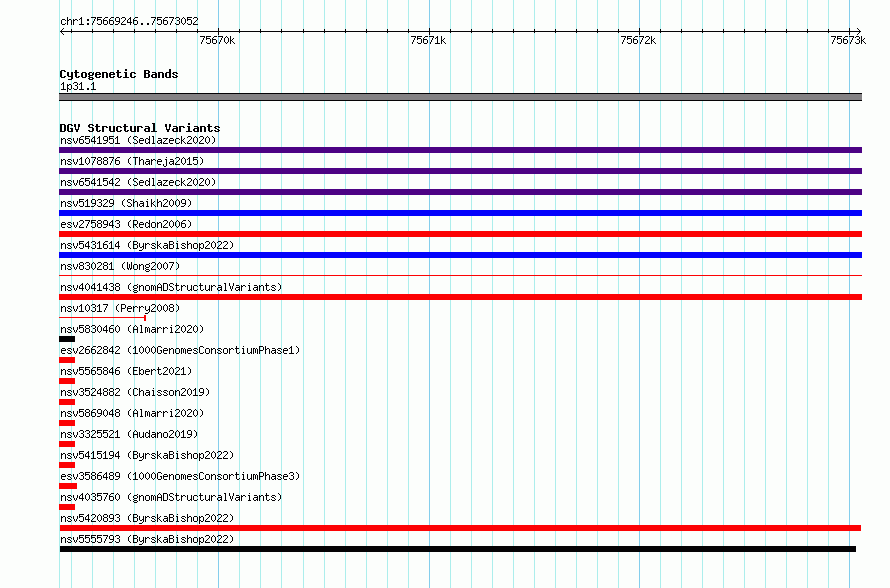Select the small black block under nsv5830460
This screenshot has width=890, height=588.
click(67, 339)
